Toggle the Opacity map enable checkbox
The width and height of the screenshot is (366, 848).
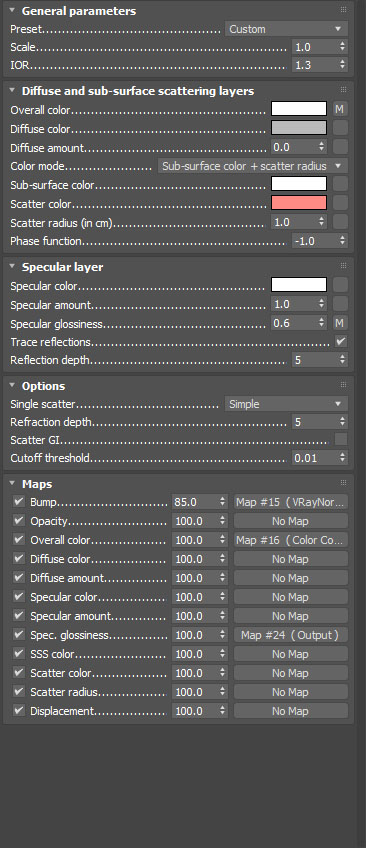[19, 521]
